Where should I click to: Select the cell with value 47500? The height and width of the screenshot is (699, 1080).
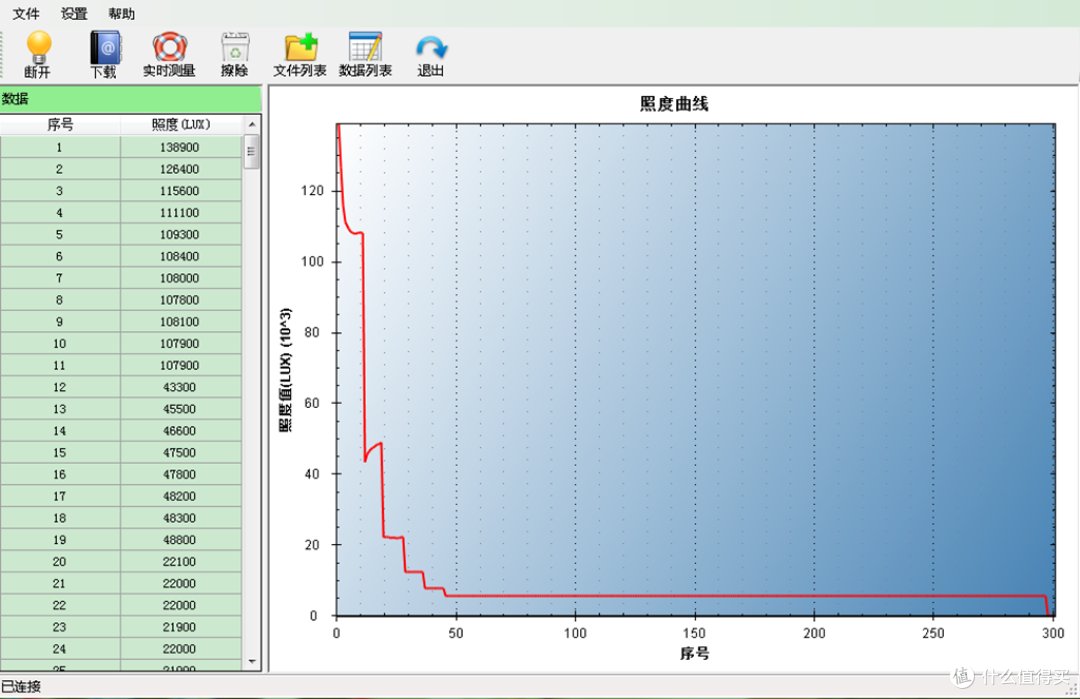tap(180, 452)
